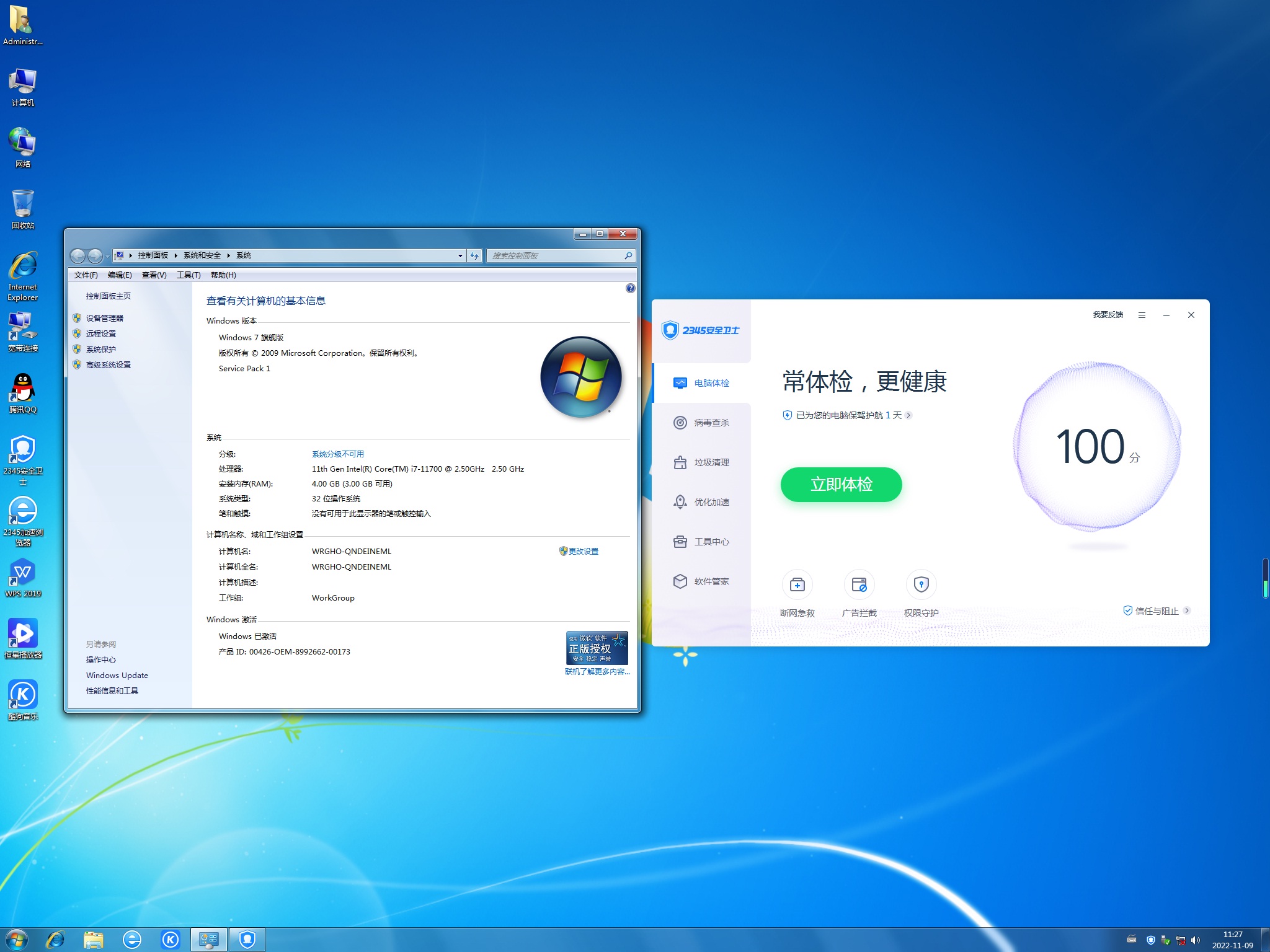Screen dimensions: 1270x952
Task: Expand the 系统和安全 breadcrumb arrow
Action: [228, 255]
